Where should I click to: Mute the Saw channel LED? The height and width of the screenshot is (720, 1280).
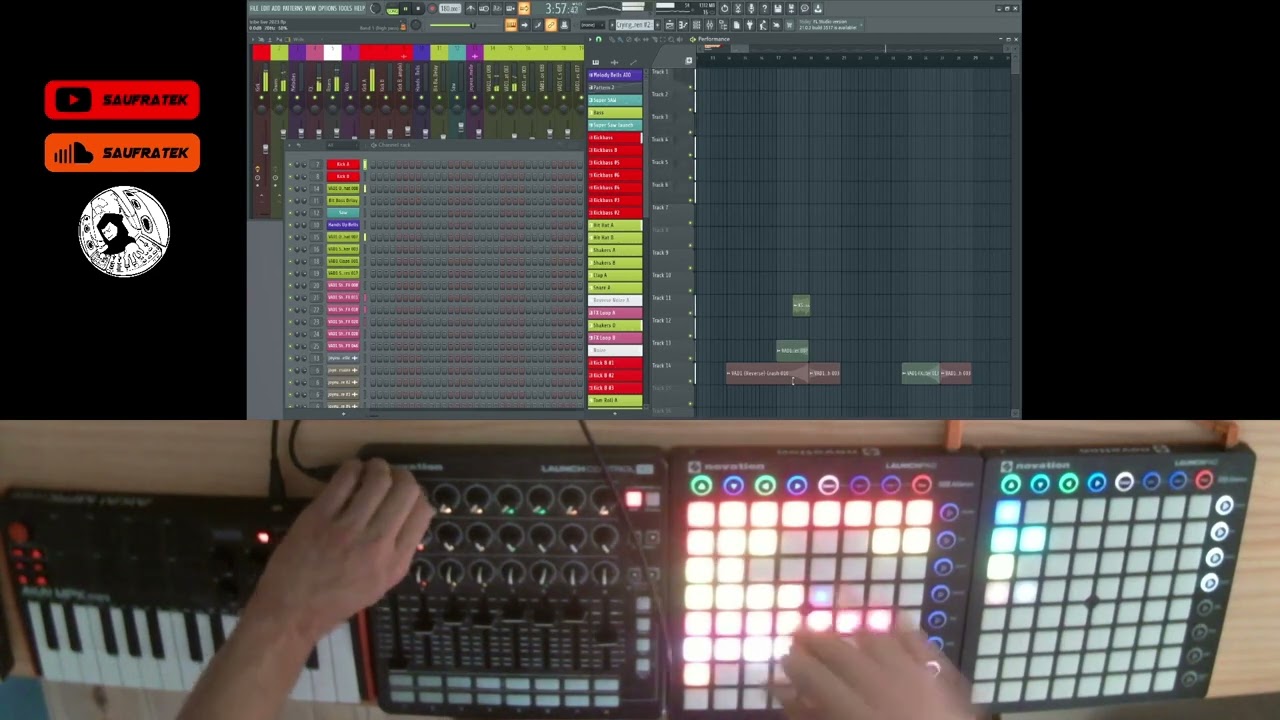[290, 213]
